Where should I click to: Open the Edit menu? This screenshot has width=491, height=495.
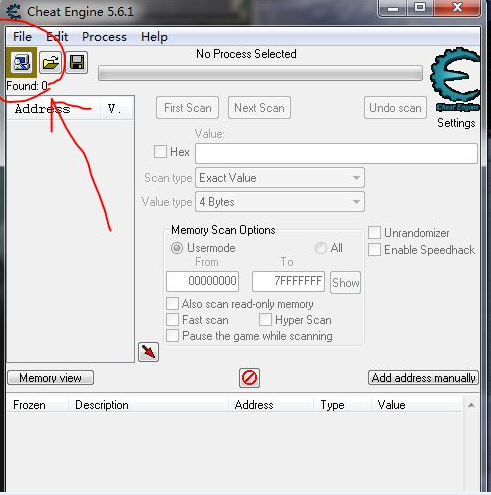pos(57,37)
